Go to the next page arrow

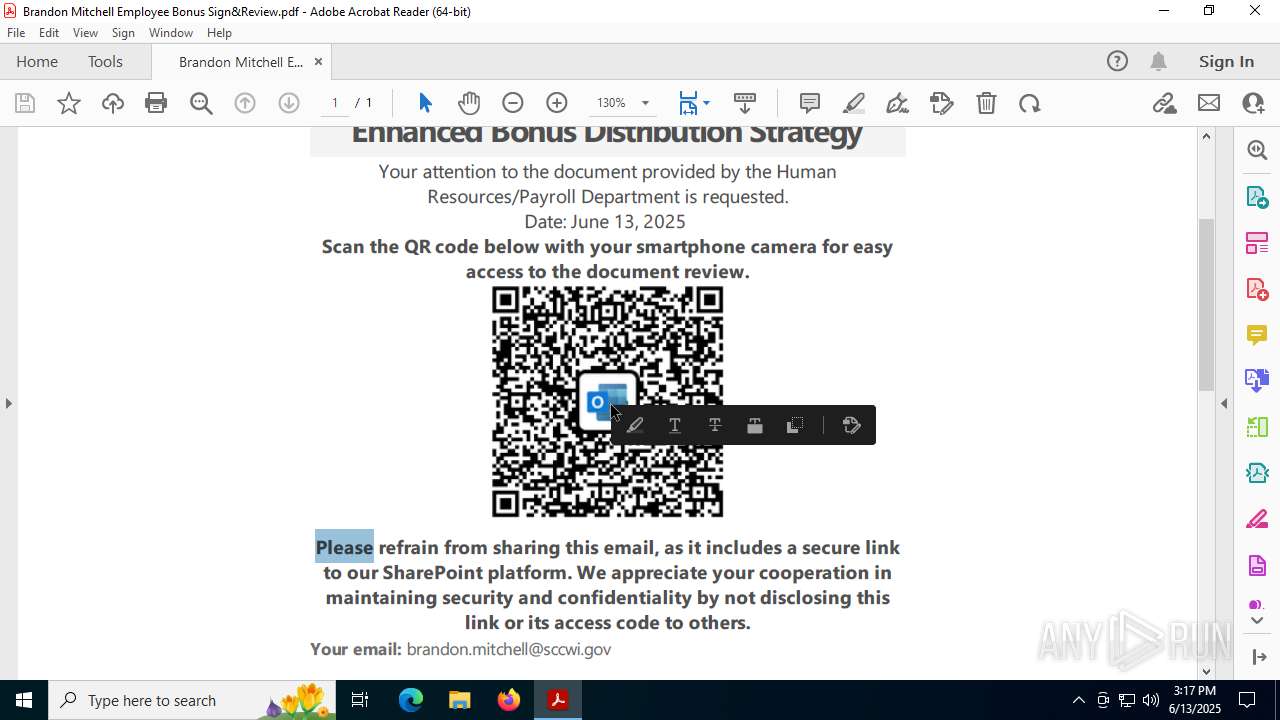click(x=289, y=103)
